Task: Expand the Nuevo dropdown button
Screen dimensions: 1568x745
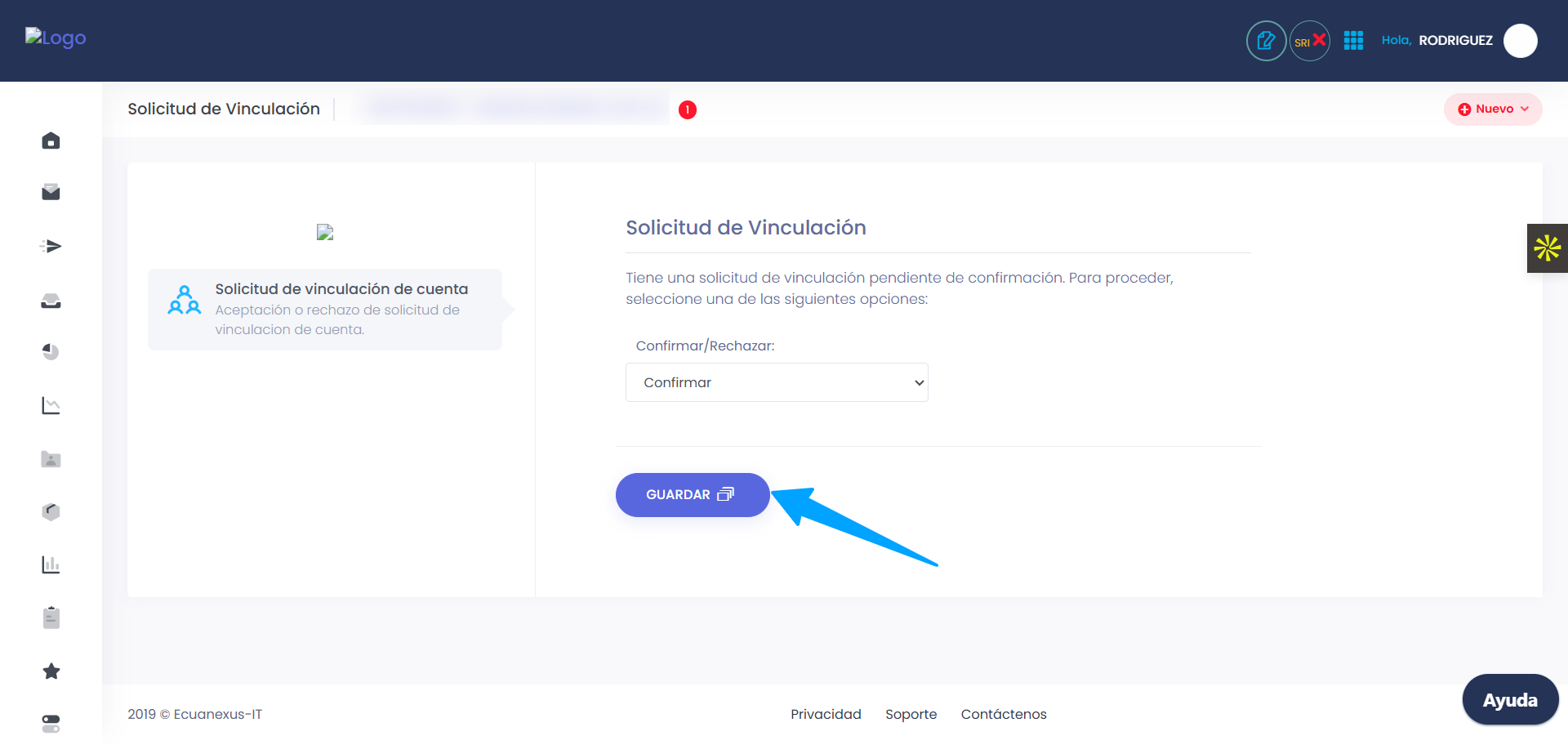Action: tap(1493, 109)
